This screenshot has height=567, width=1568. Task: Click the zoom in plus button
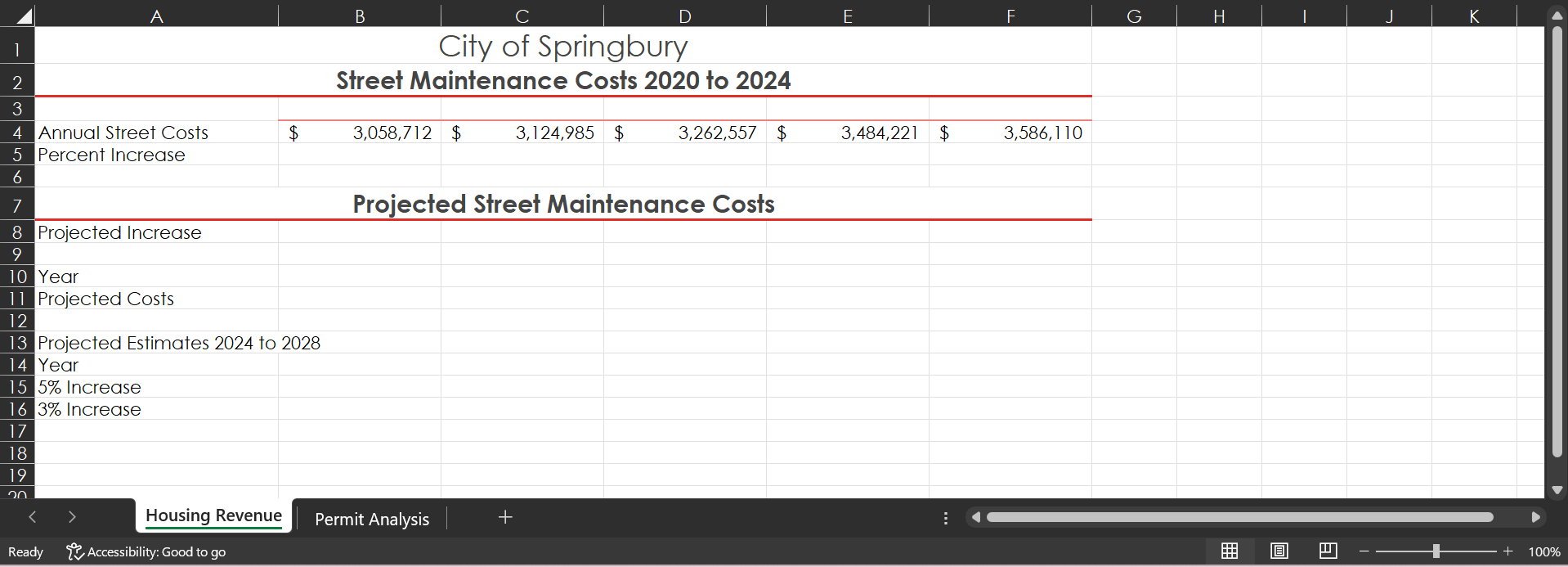click(x=1508, y=551)
